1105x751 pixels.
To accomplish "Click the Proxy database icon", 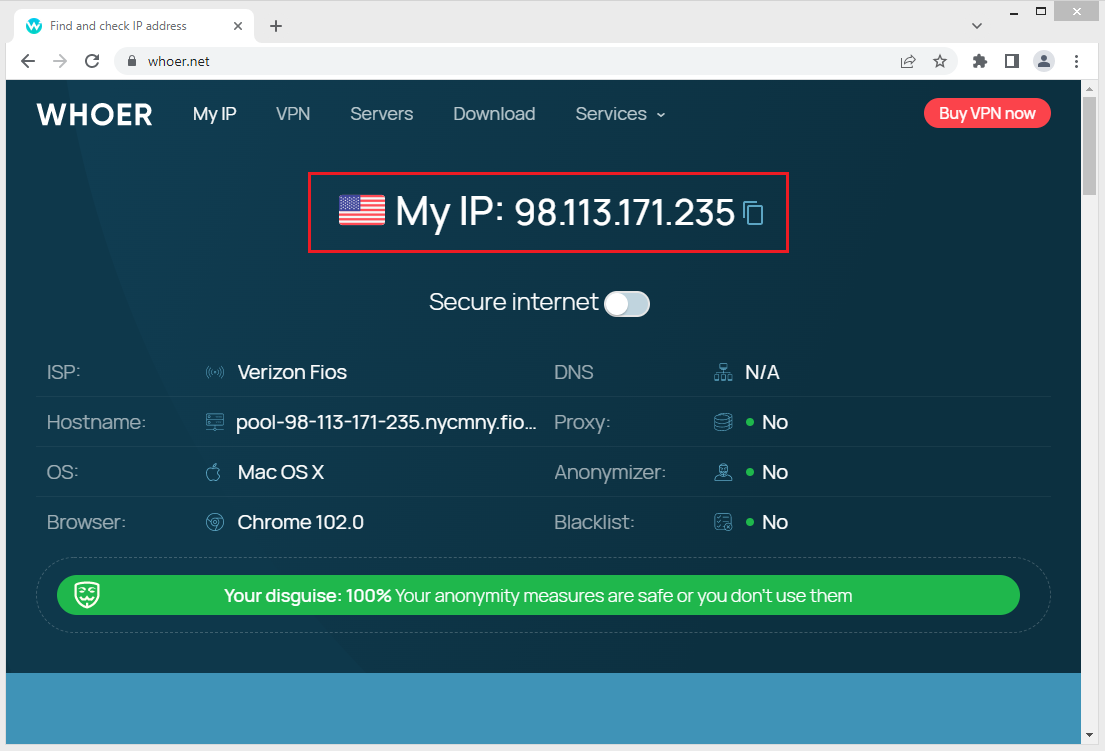I will coord(723,422).
